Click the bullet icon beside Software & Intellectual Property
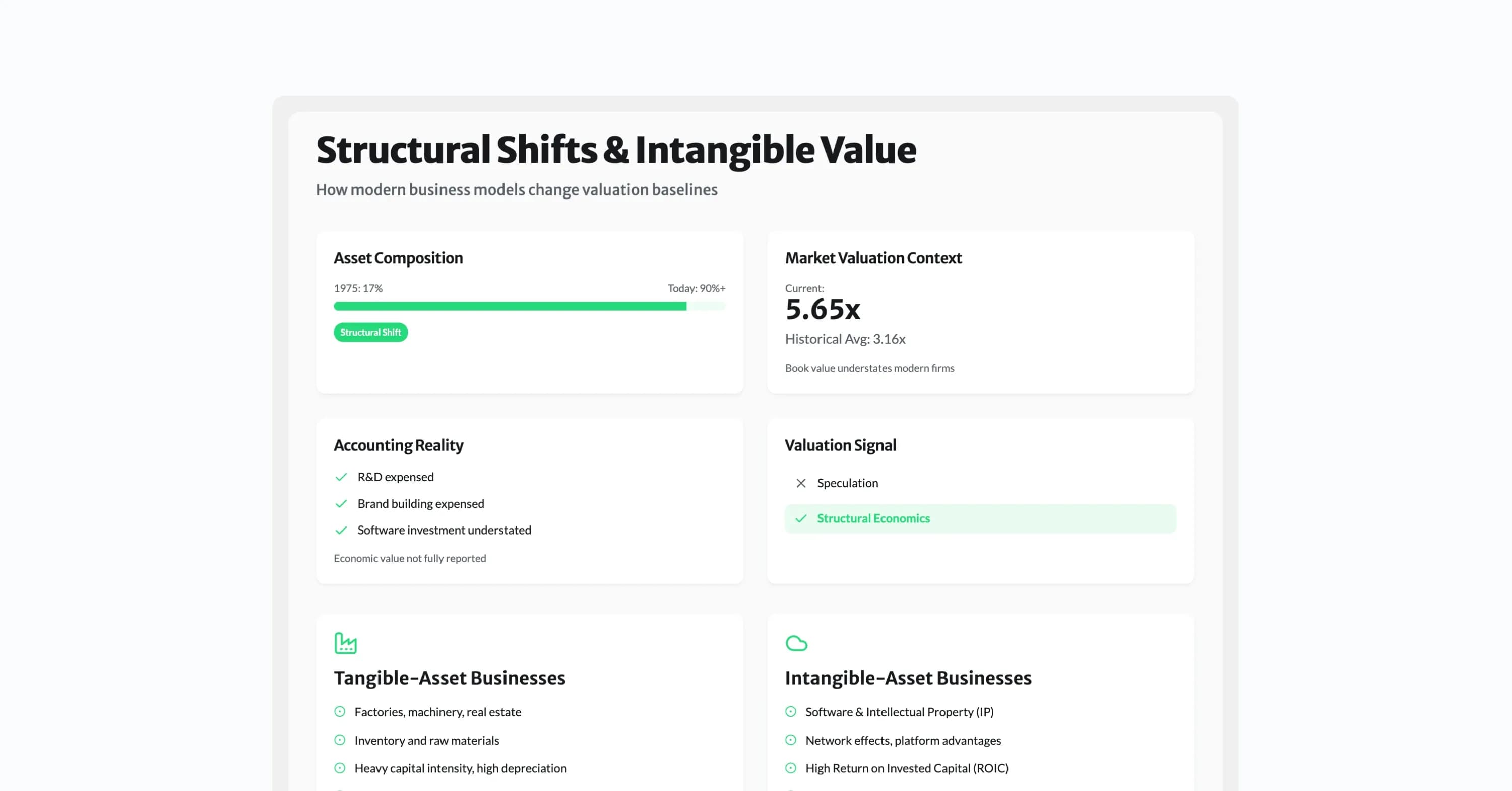The height and width of the screenshot is (791, 1512). point(791,712)
